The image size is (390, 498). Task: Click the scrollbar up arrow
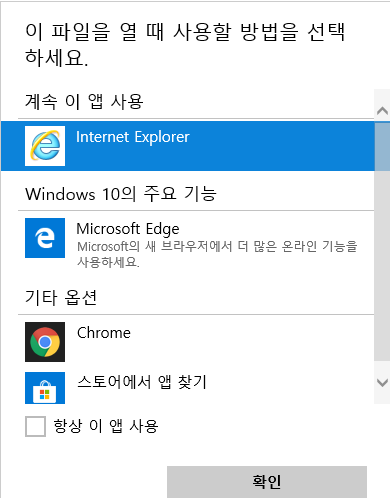382,110
